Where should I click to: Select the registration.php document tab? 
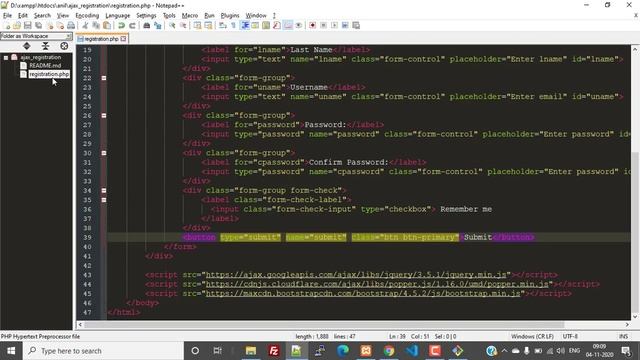tap(102, 39)
